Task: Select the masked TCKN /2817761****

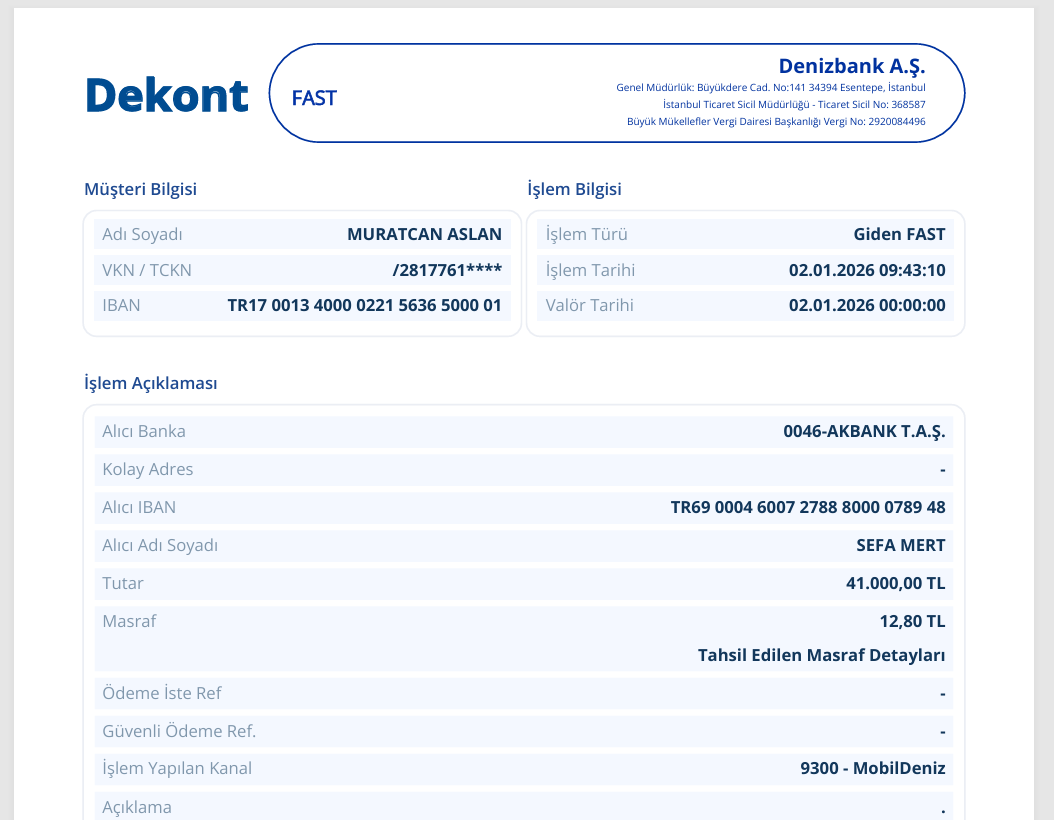Action: click(447, 270)
